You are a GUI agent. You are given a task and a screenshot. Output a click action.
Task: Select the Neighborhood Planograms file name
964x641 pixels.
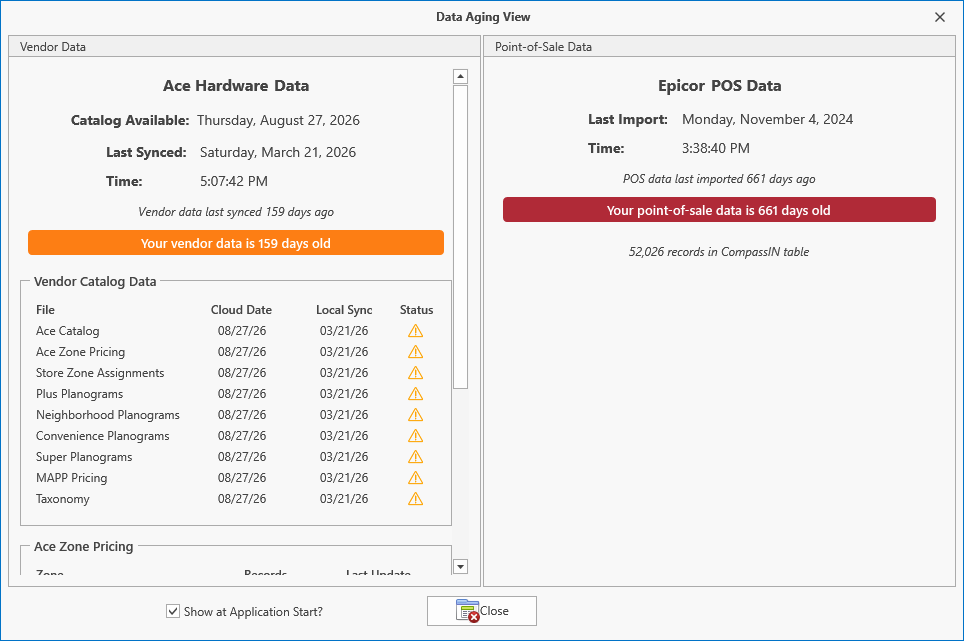pyautogui.click(x=108, y=415)
